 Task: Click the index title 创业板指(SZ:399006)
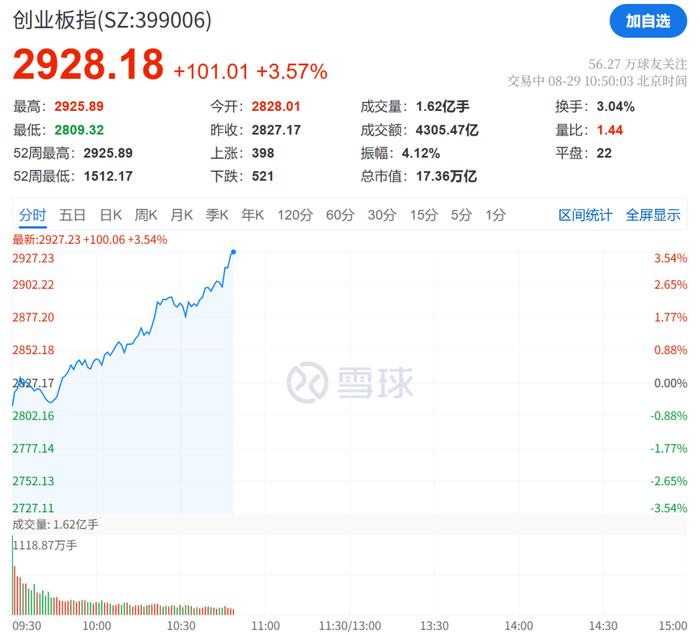point(112,21)
